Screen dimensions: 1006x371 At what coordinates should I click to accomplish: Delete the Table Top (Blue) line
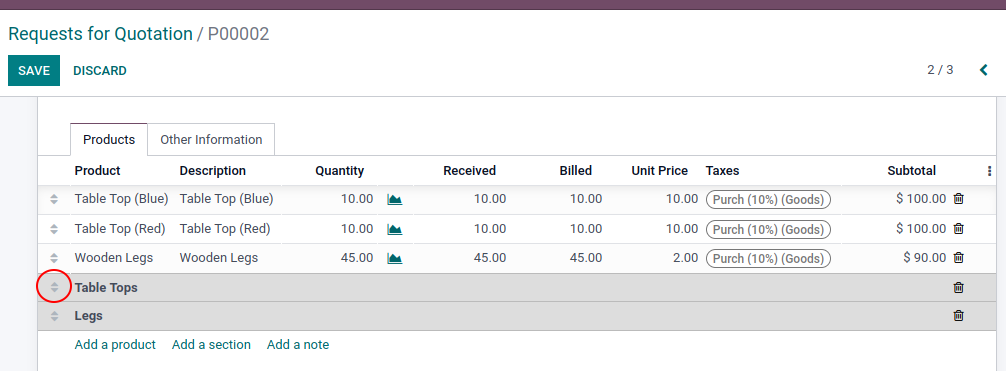(959, 199)
